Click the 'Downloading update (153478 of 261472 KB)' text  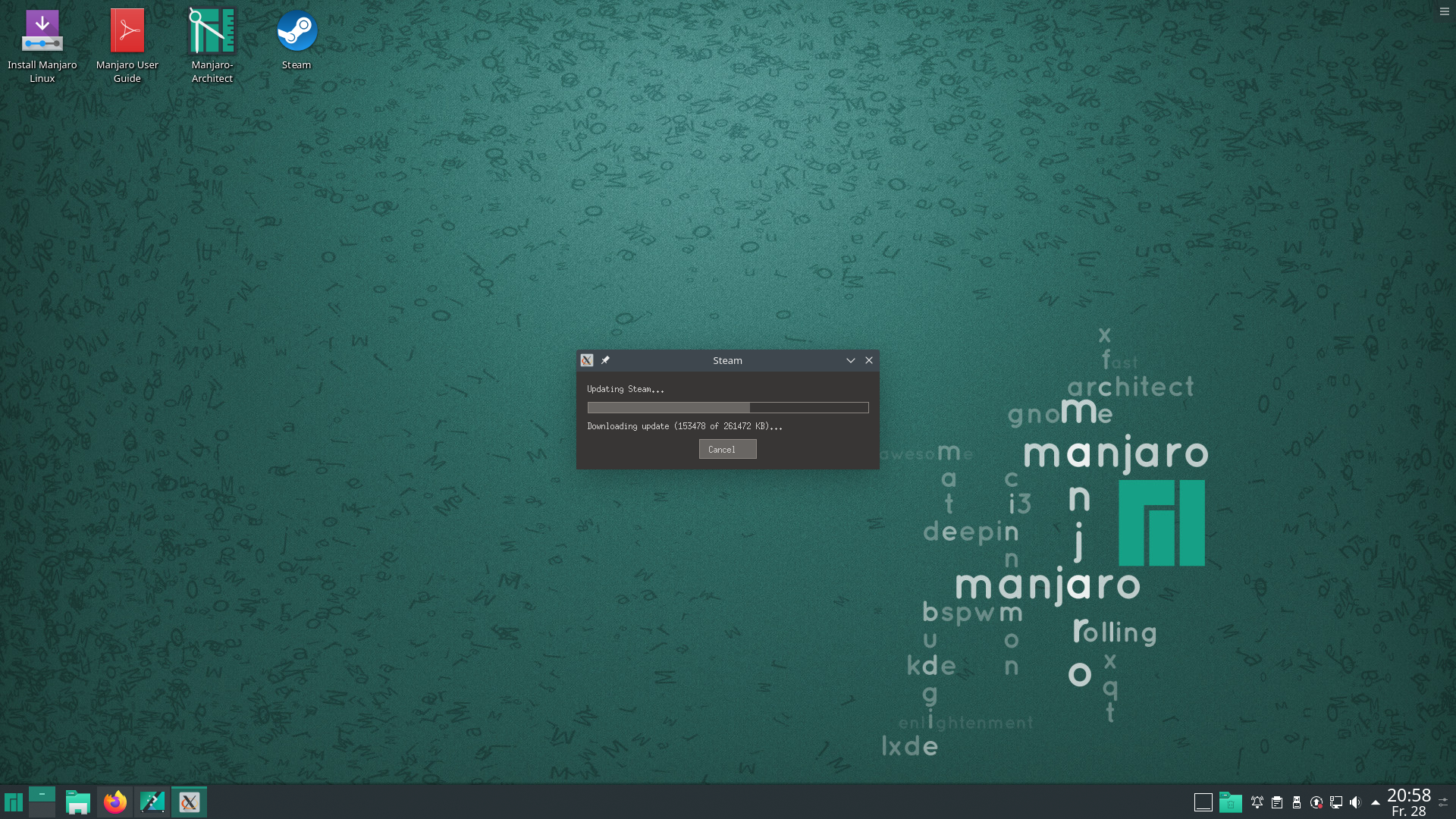pyautogui.click(x=685, y=426)
